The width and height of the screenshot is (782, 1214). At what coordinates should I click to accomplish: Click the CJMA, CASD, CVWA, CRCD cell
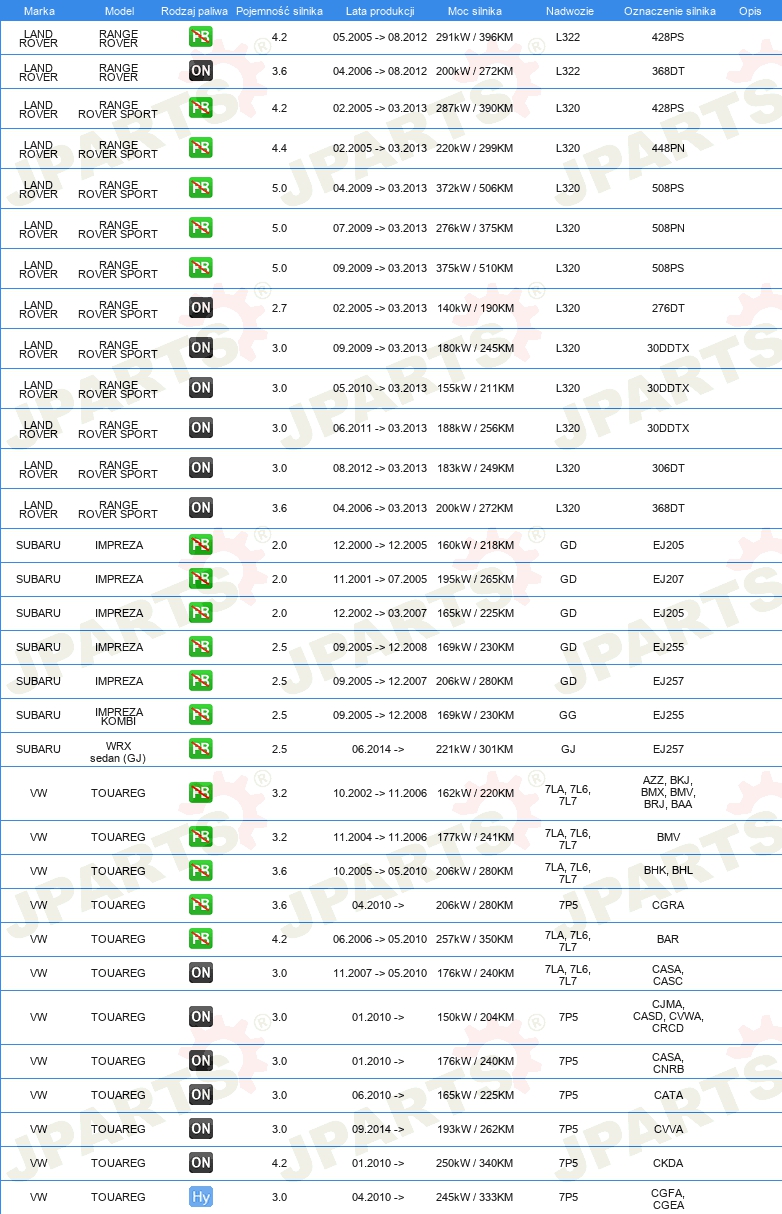tap(668, 1017)
